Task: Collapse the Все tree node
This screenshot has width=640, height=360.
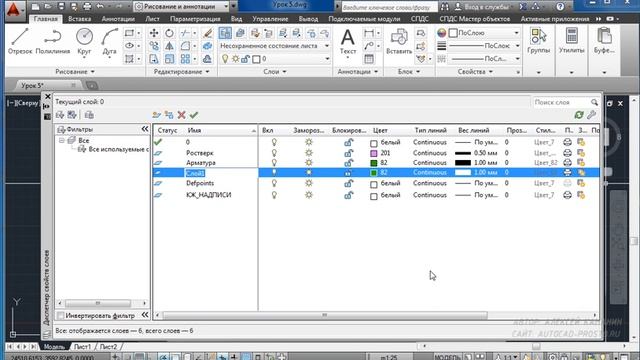Action: 62,140
